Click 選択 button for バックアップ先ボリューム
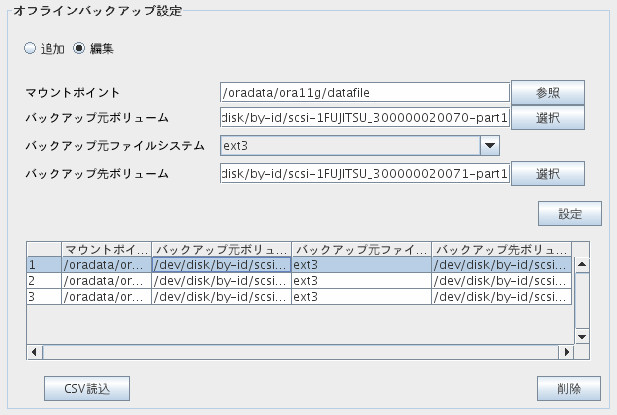Viewport: 617px width, 415px height. click(548, 173)
